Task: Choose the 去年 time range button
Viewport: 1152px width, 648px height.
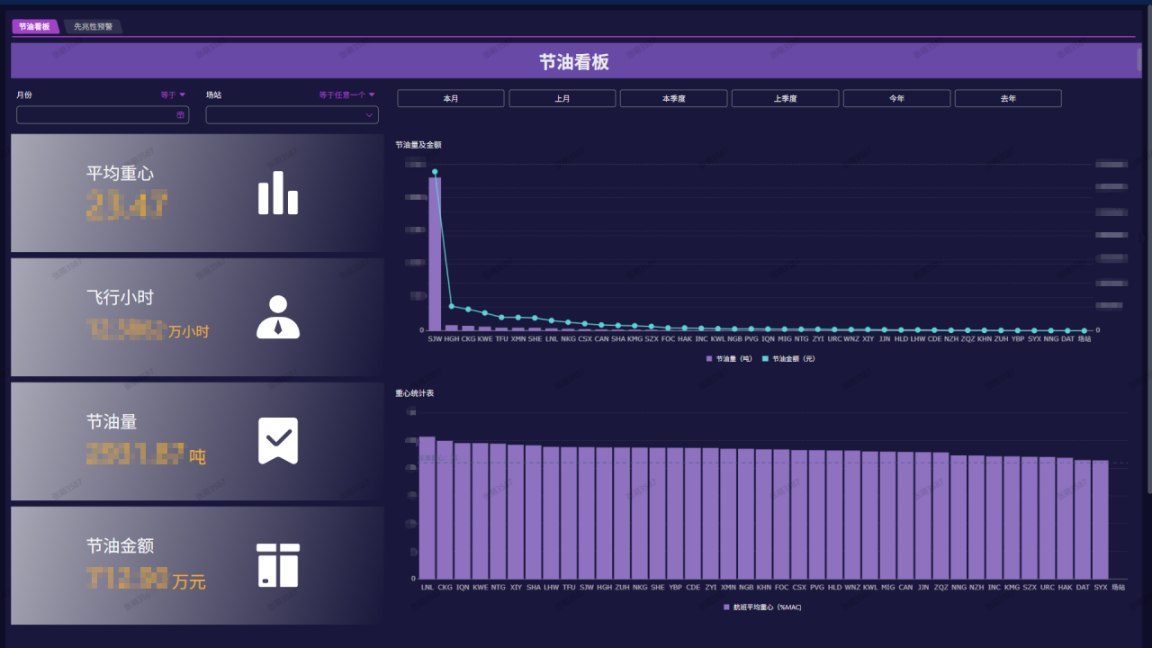Action: coord(1008,98)
